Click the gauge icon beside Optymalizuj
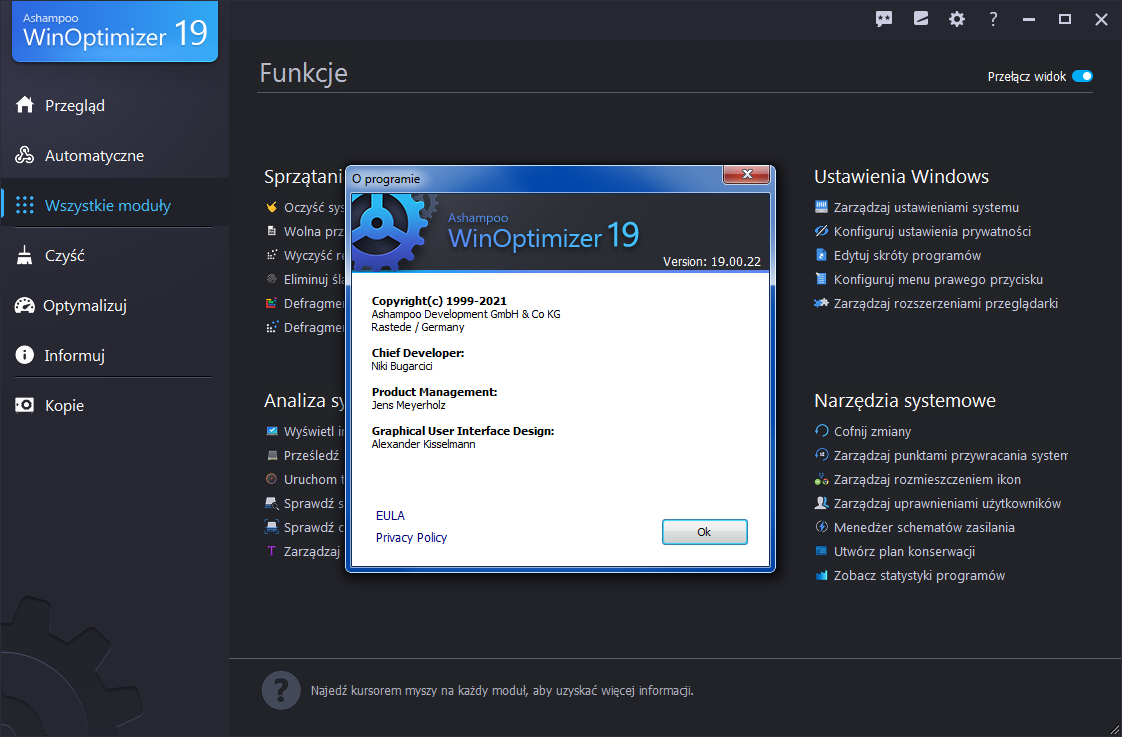Image resolution: width=1122 pixels, height=737 pixels. coord(25,306)
